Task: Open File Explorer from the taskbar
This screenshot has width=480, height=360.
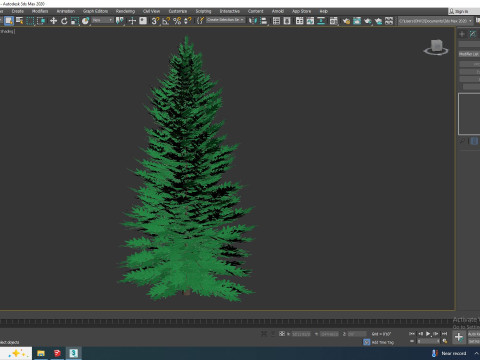Action: (x=41, y=353)
